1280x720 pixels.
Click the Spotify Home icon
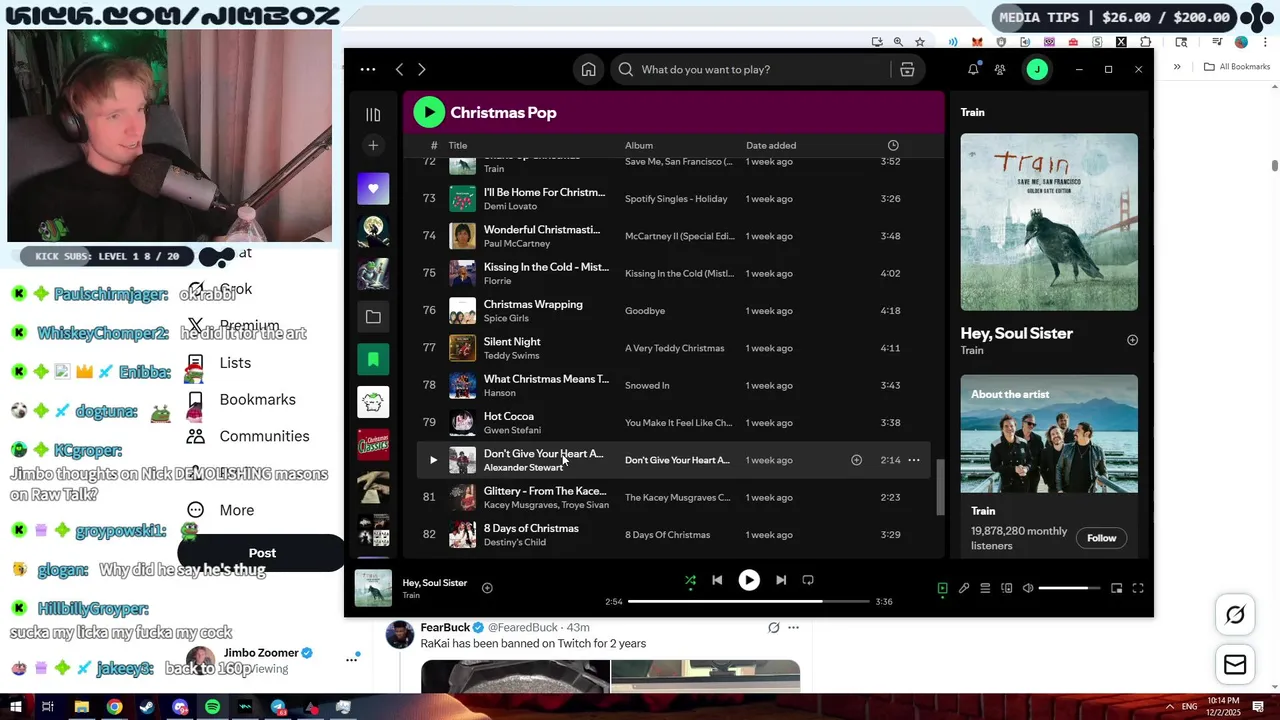coord(588,69)
